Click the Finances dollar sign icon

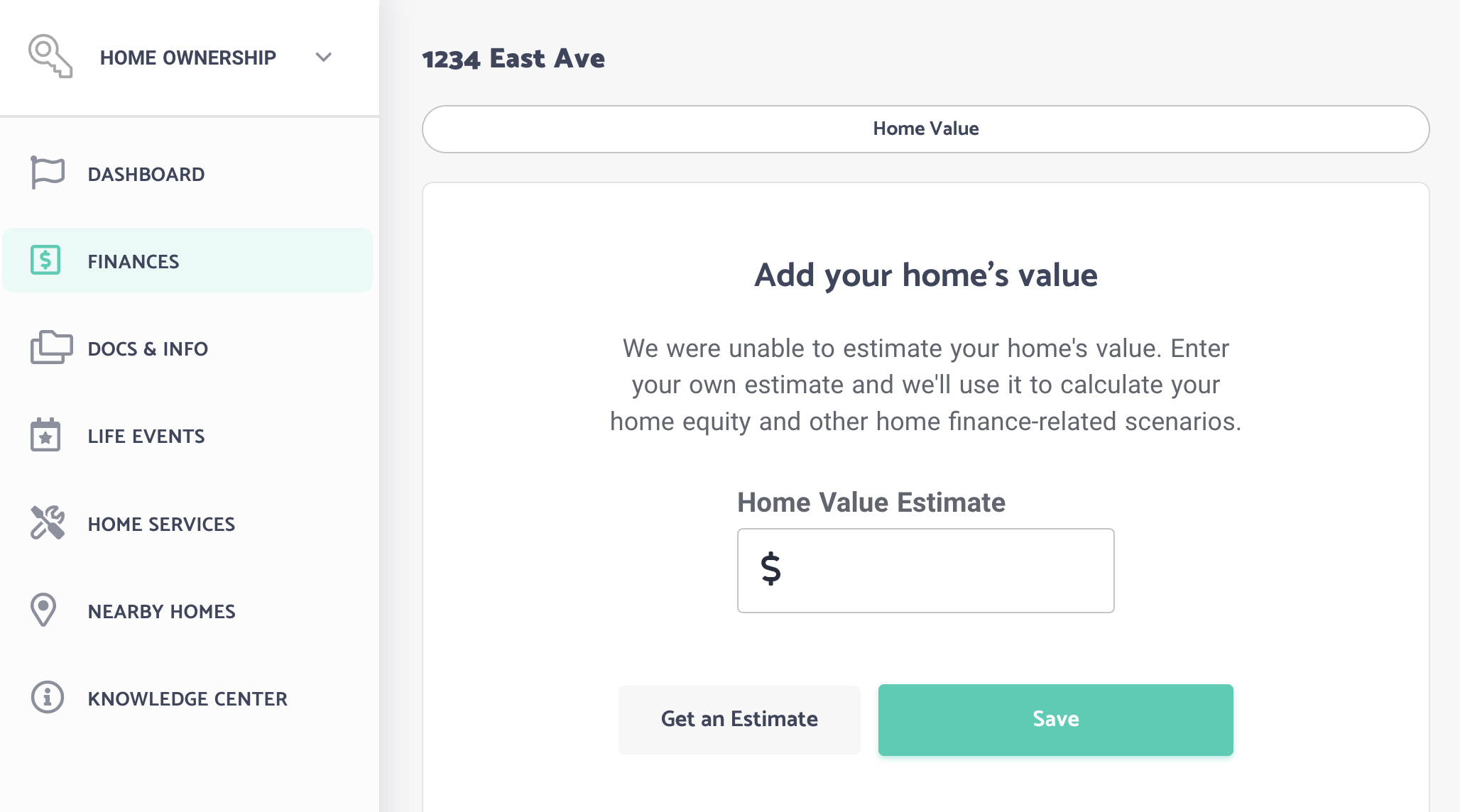pos(45,260)
